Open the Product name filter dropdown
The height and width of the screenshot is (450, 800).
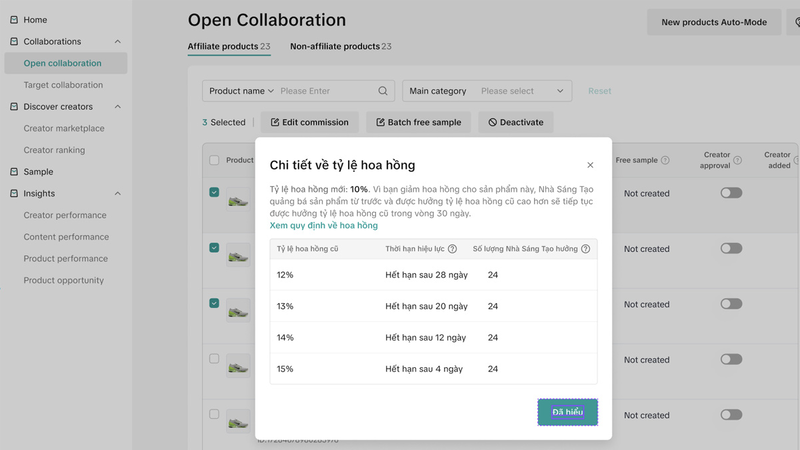click(x=240, y=91)
